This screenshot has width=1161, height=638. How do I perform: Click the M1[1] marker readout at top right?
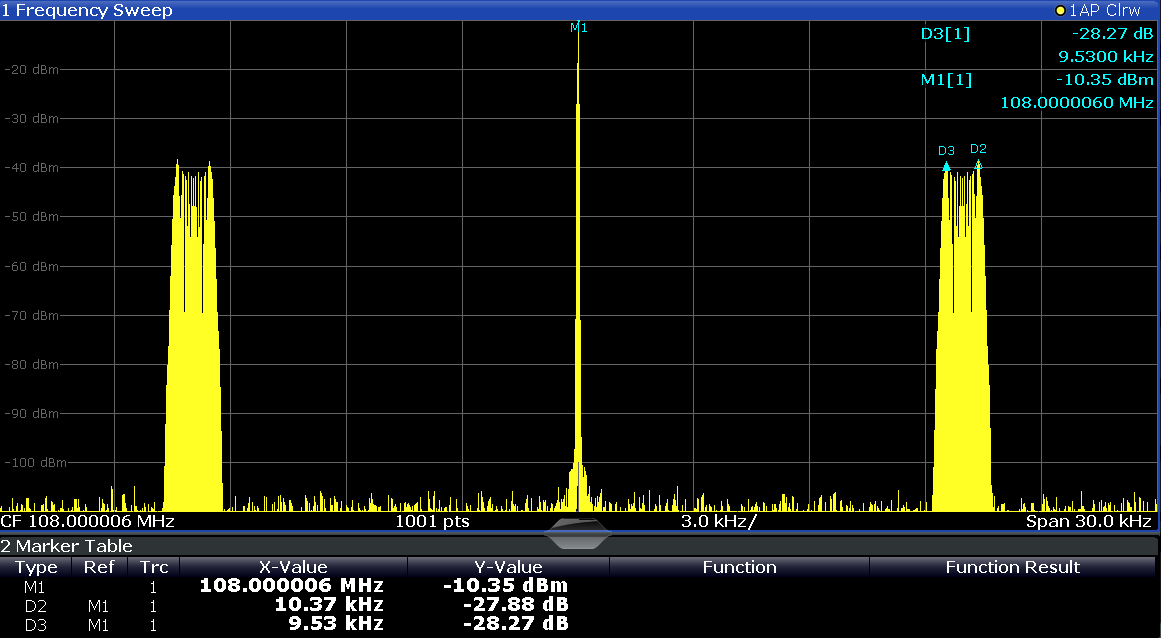tap(945, 80)
